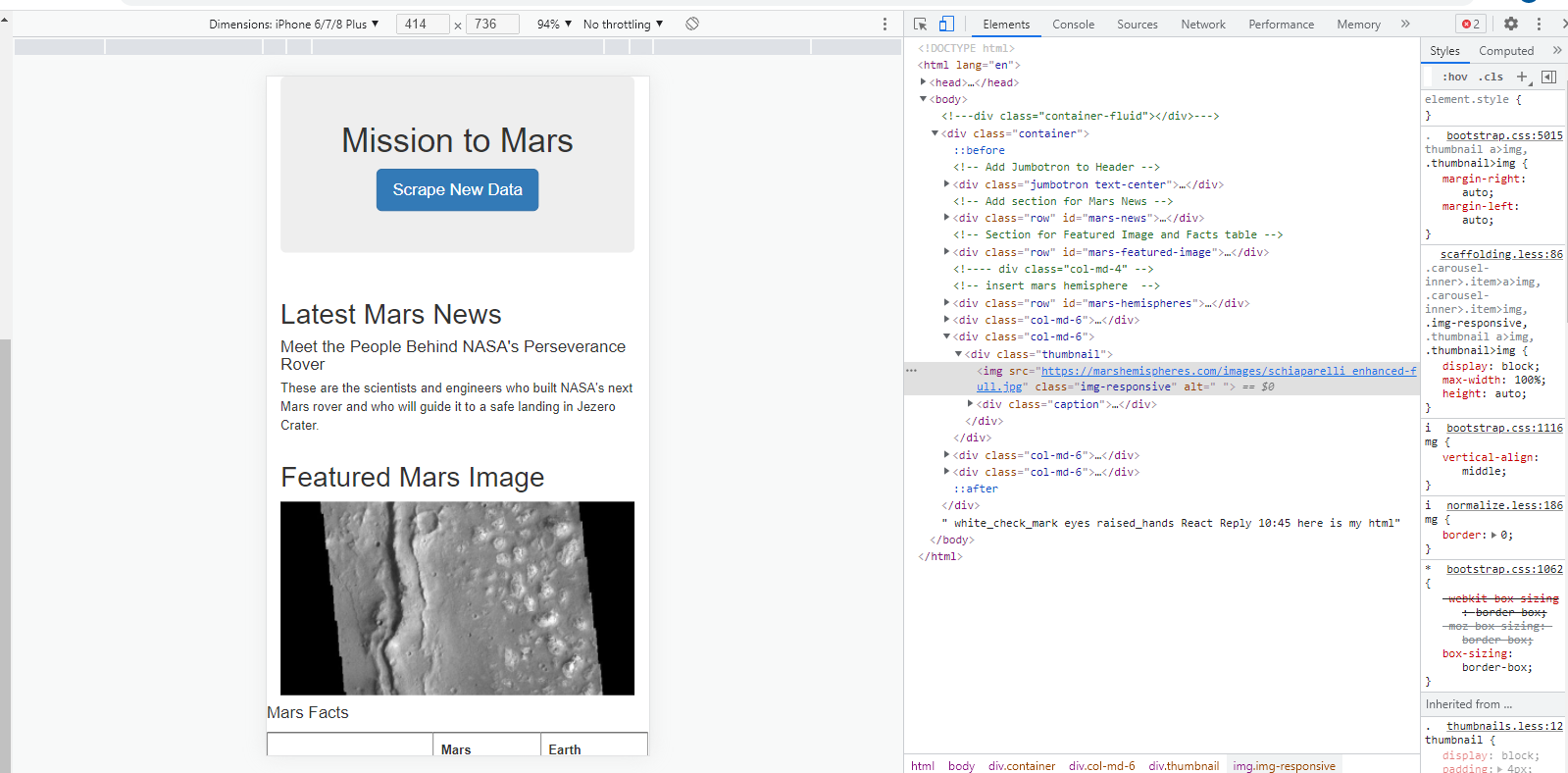Toggle the device toolbar icon
Screen dimensions: 1568x773
click(946, 24)
